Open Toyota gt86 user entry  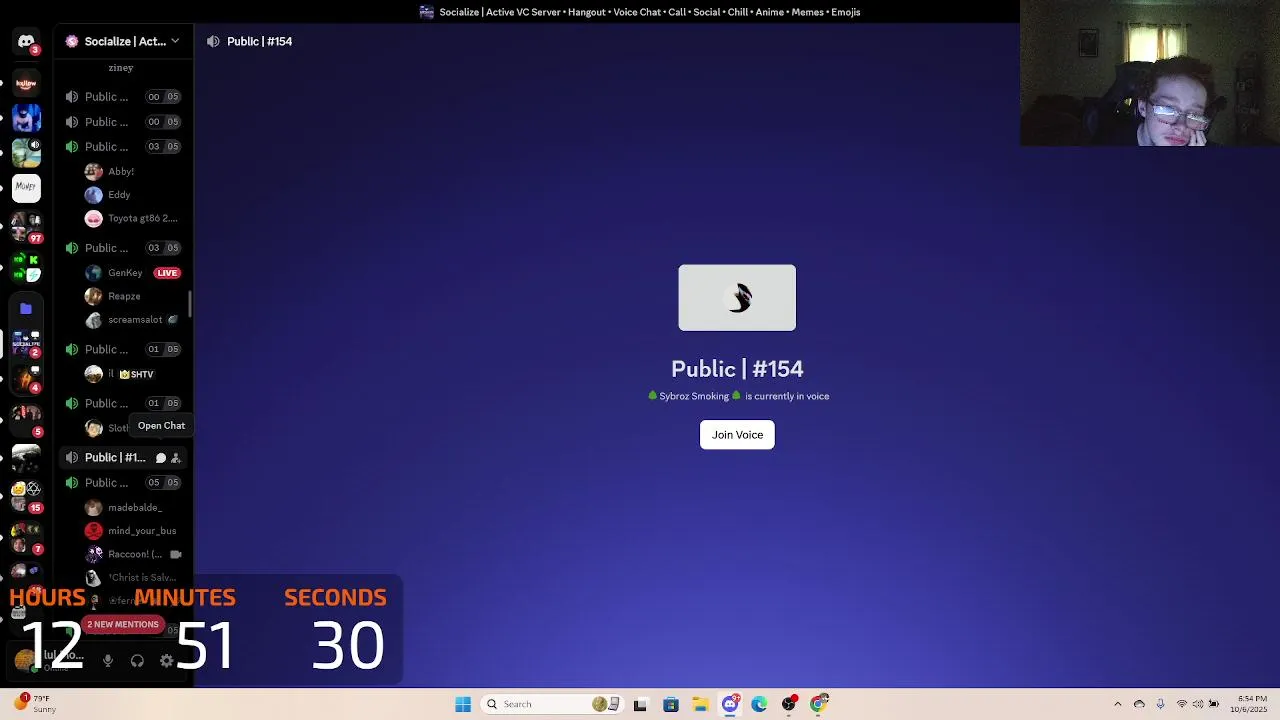[x=132, y=218]
